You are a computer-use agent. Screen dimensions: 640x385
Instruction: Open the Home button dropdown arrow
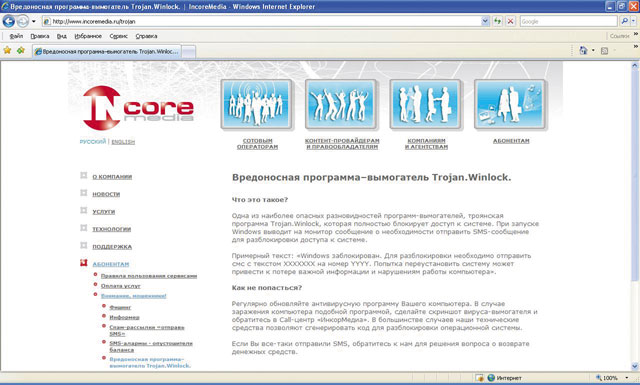[x=593, y=51]
